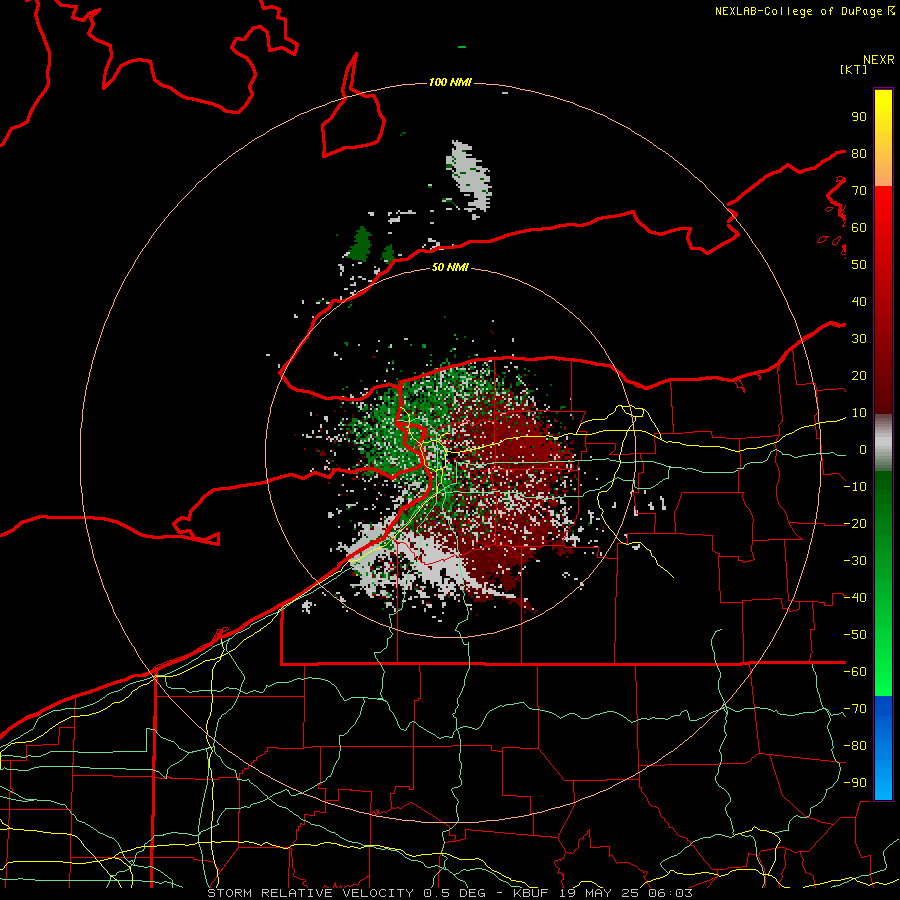Click the "-40" value on the velocity scale
Viewport: 900px width, 900px height.
[x=855, y=598]
